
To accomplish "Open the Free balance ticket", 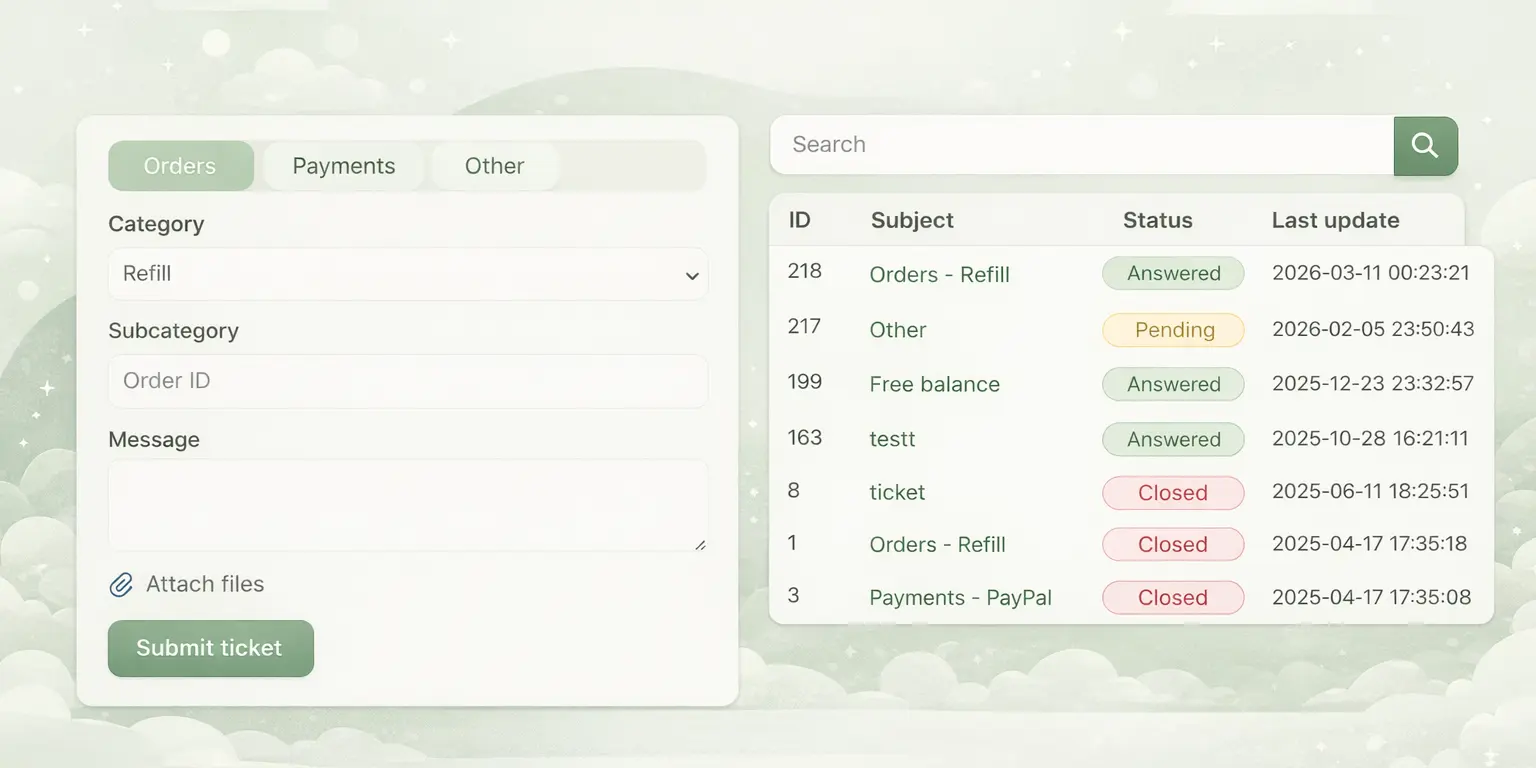I will (933, 384).
